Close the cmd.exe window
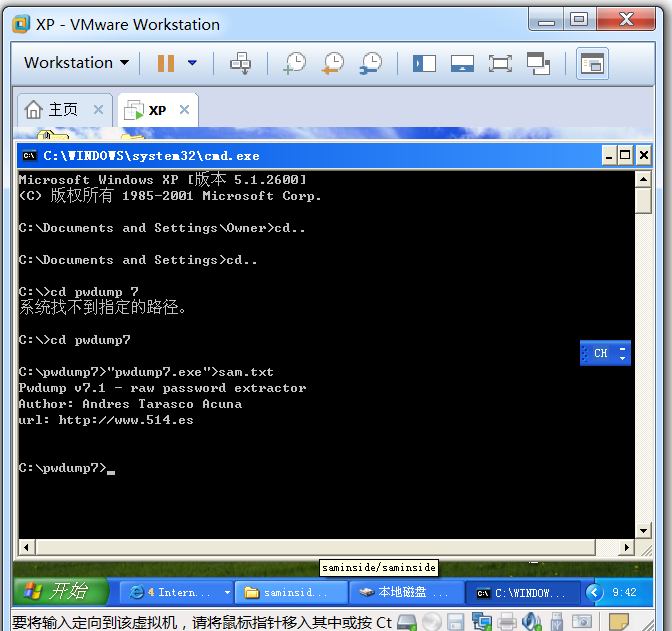Viewport: 672px width, 631px height. pyautogui.click(x=643, y=155)
